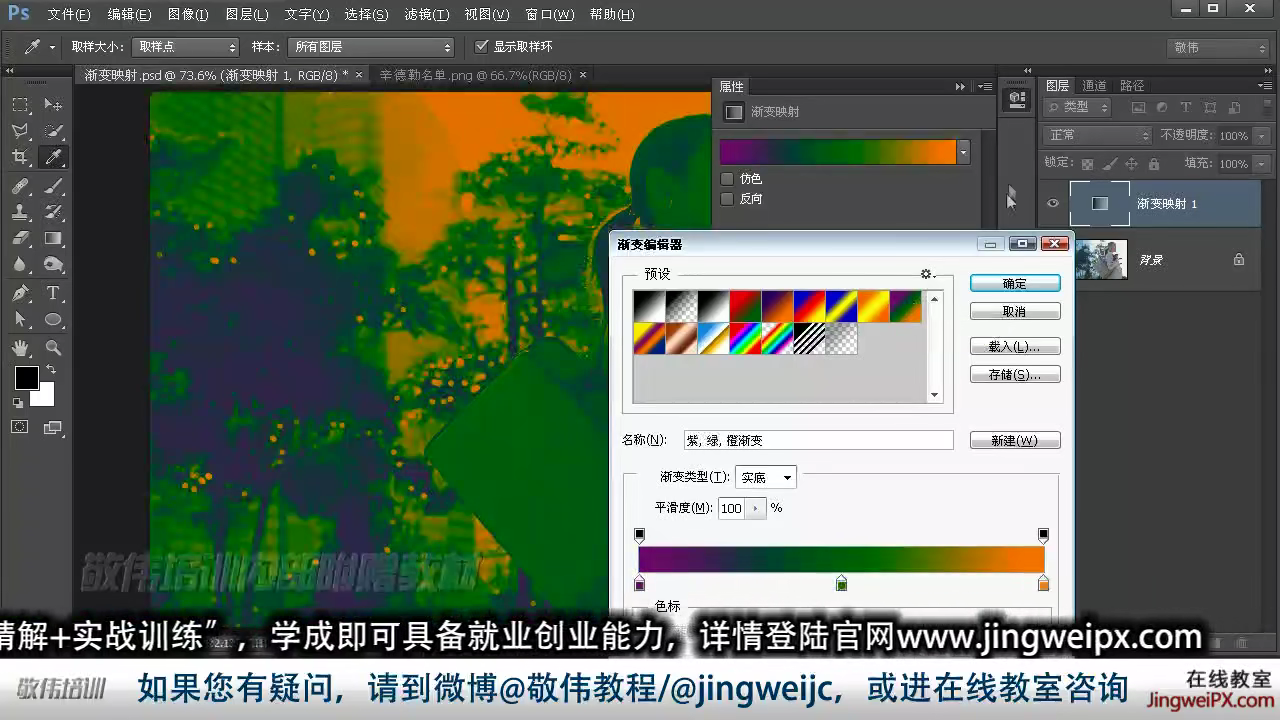Click 取消 in the gradient editor
This screenshot has height=720, width=1280.
(x=1015, y=312)
